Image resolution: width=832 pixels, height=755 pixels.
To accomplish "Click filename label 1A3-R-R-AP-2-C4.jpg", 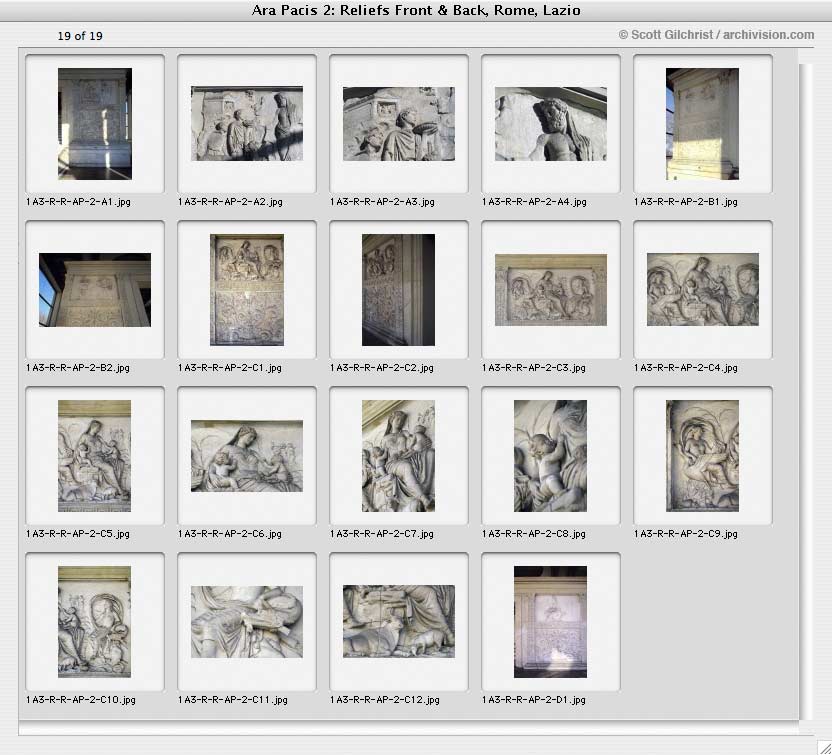I will pos(686,368).
